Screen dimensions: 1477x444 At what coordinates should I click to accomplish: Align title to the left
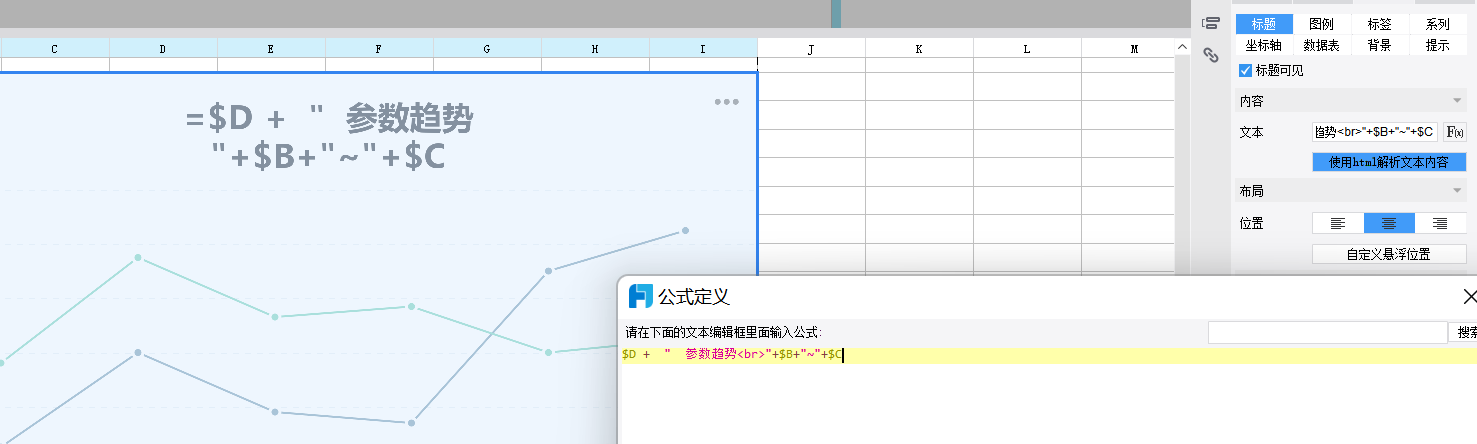[x=1338, y=223]
